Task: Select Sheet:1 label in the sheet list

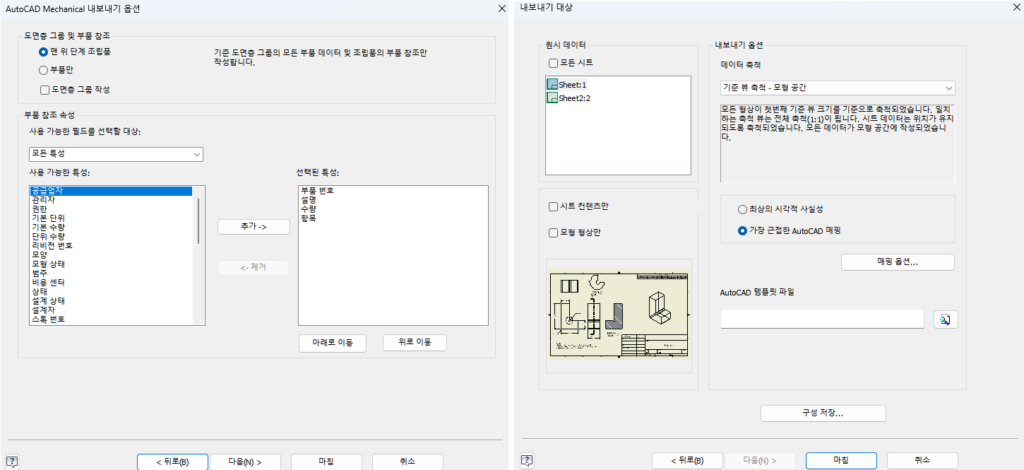Action: tap(573, 85)
